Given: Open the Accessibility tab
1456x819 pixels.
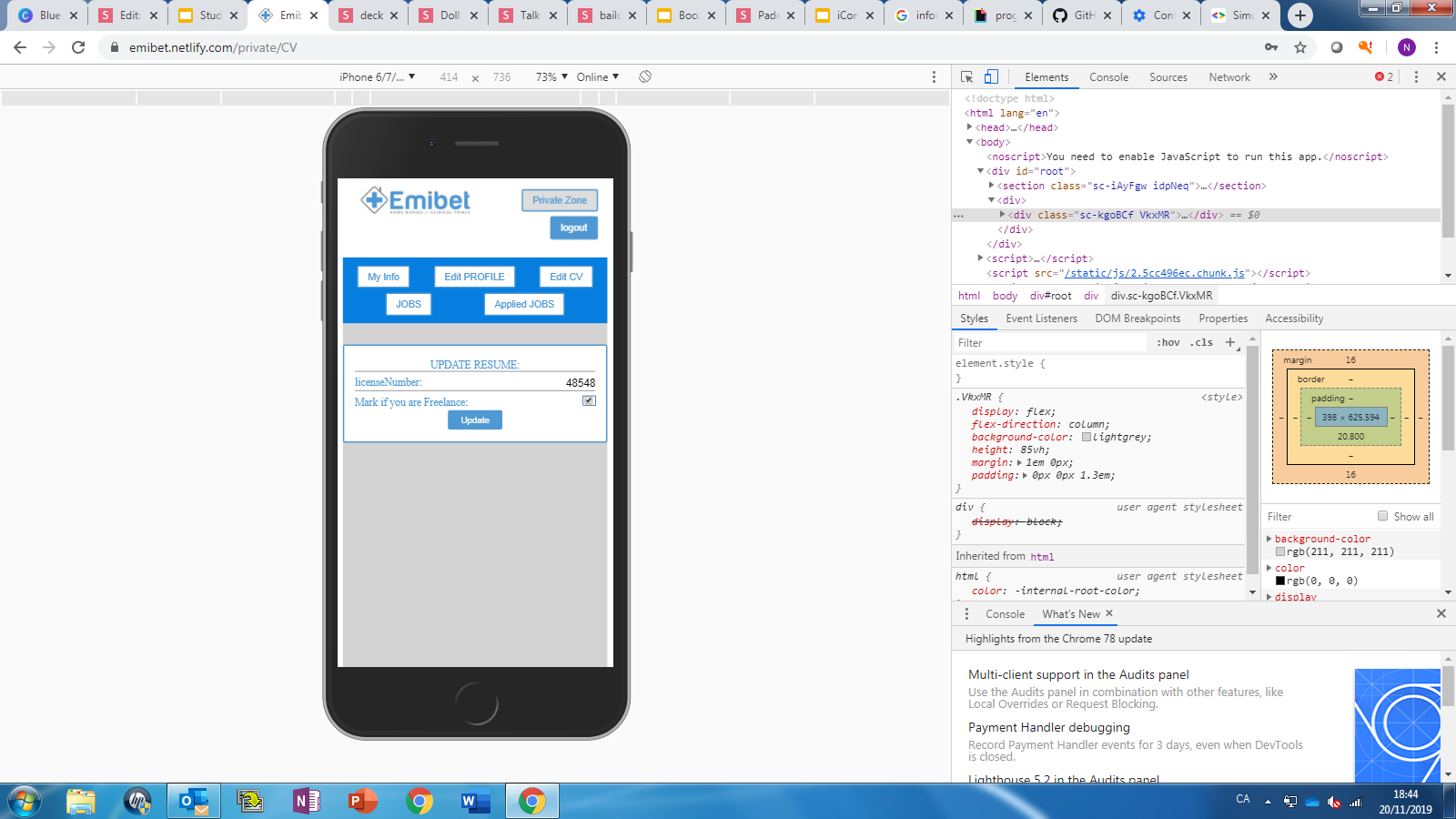Looking at the screenshot, I should [x=1294, y=318].
